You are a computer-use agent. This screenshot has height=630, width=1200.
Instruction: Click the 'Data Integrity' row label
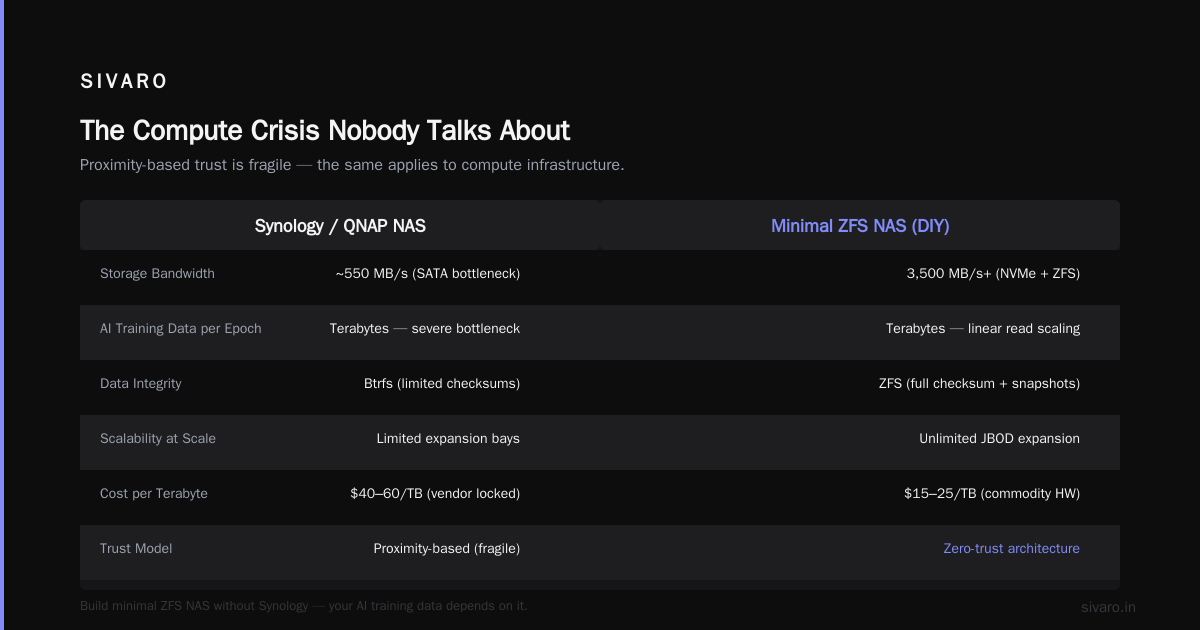point(141,383)
